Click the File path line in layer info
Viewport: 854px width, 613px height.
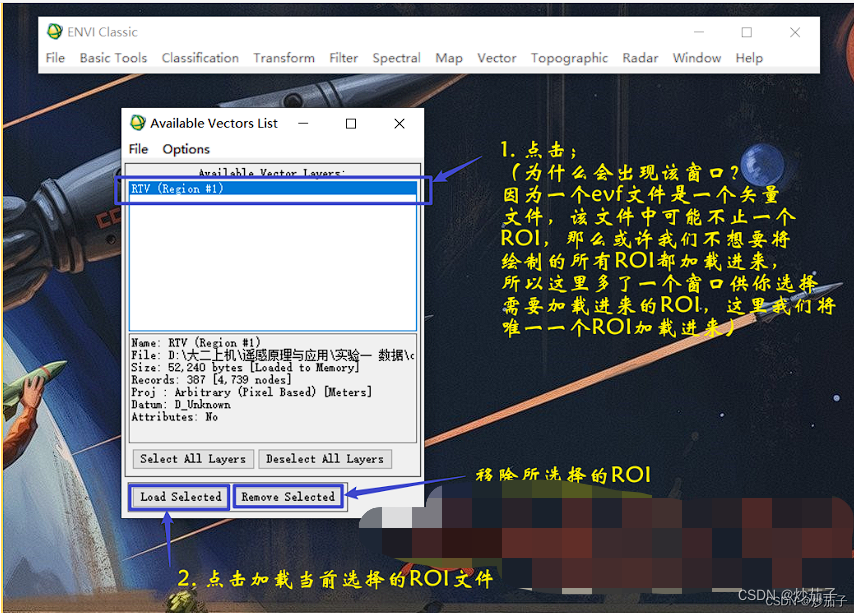pos(272,355)
